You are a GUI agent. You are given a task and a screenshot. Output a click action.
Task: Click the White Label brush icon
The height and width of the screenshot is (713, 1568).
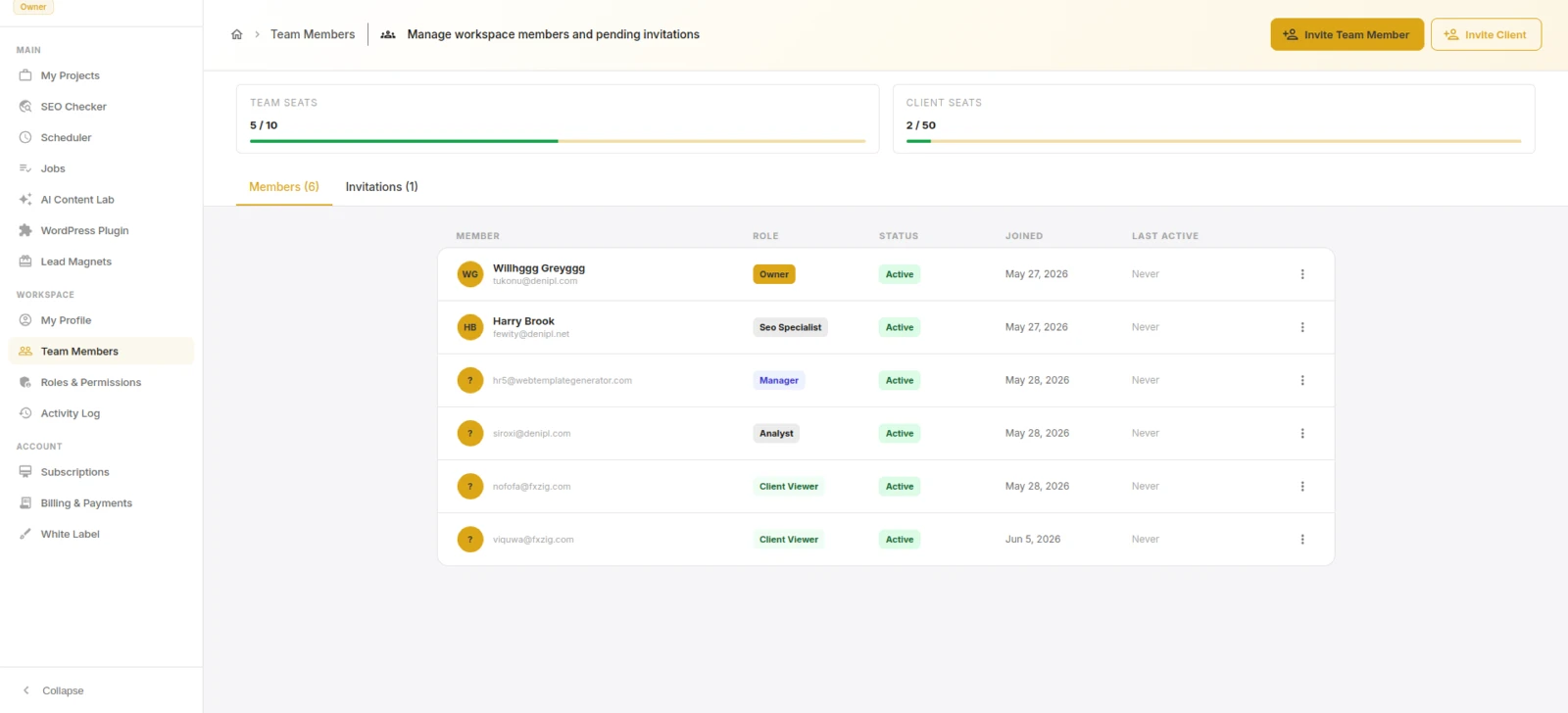point(25,534)
